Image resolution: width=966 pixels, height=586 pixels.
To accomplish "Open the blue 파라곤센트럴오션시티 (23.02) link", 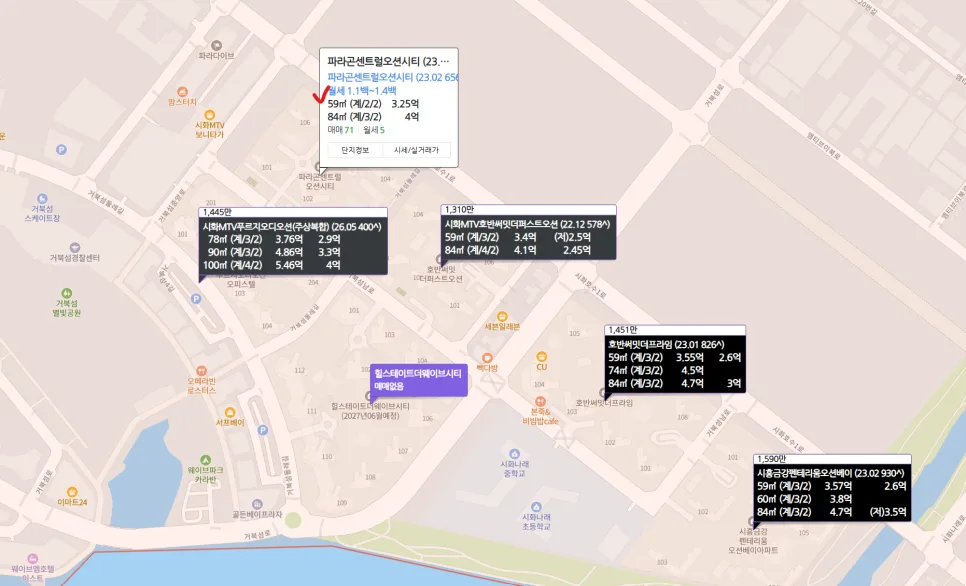I will point(392,77).
